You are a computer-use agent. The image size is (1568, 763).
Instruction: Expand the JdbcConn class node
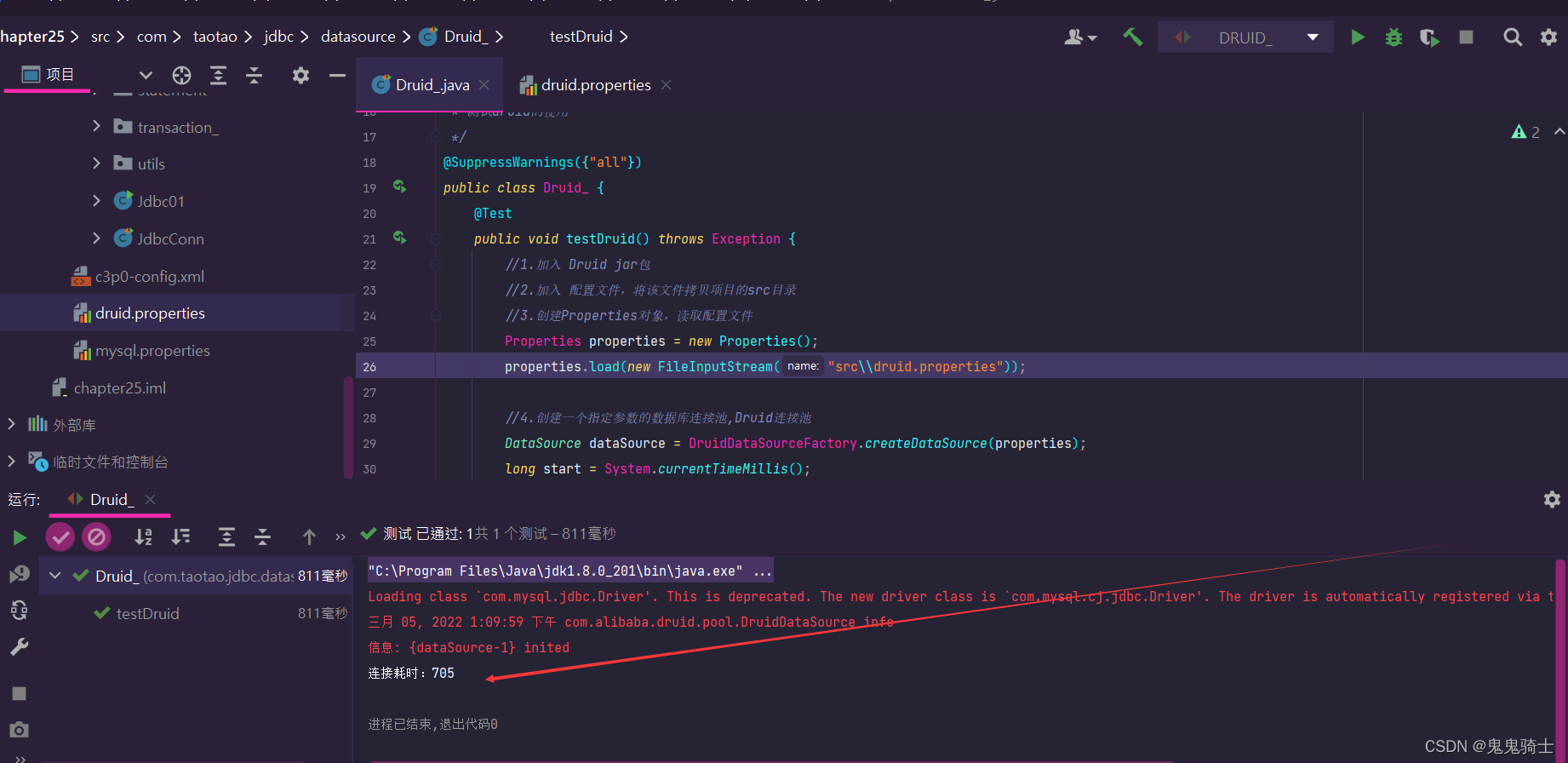(96, 238)
